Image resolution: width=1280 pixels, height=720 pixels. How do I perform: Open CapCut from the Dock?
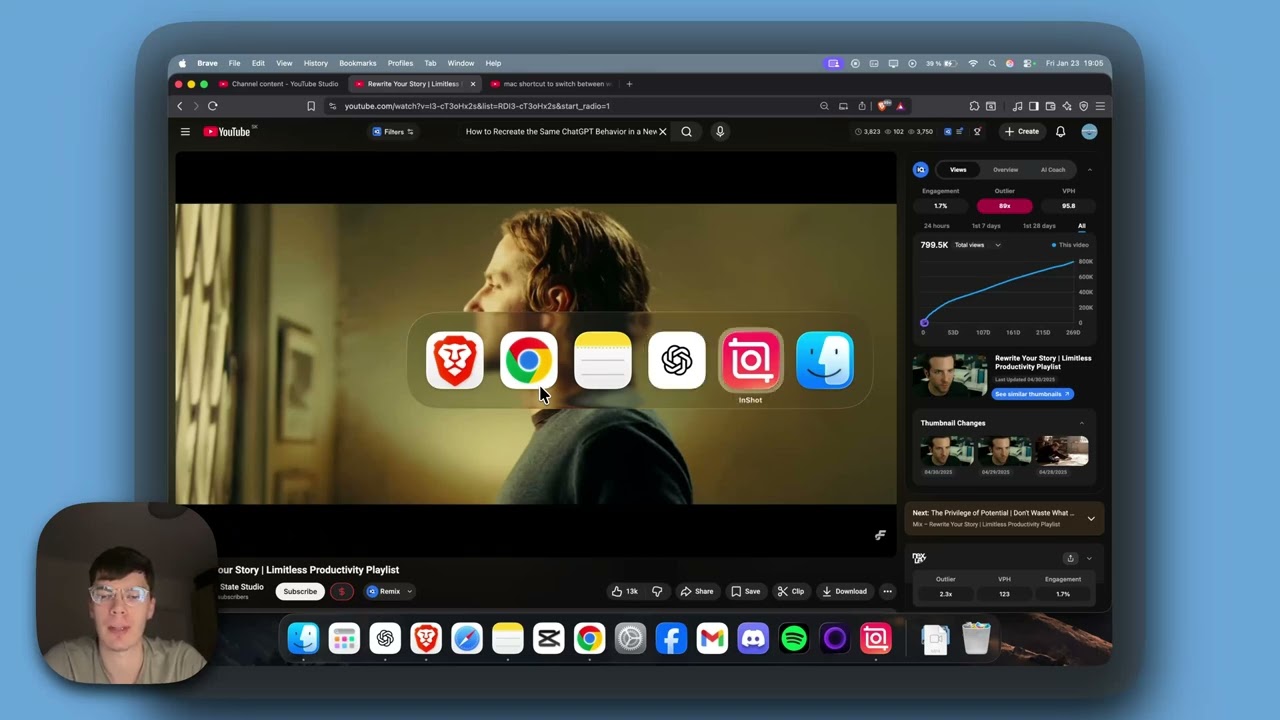click(548, 638)
